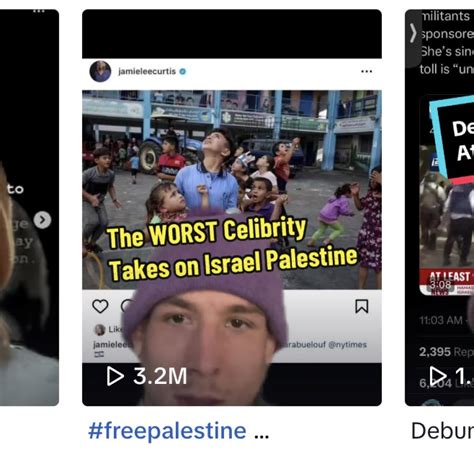
Task: Open the left partially visible video
Action: [29, 207]
